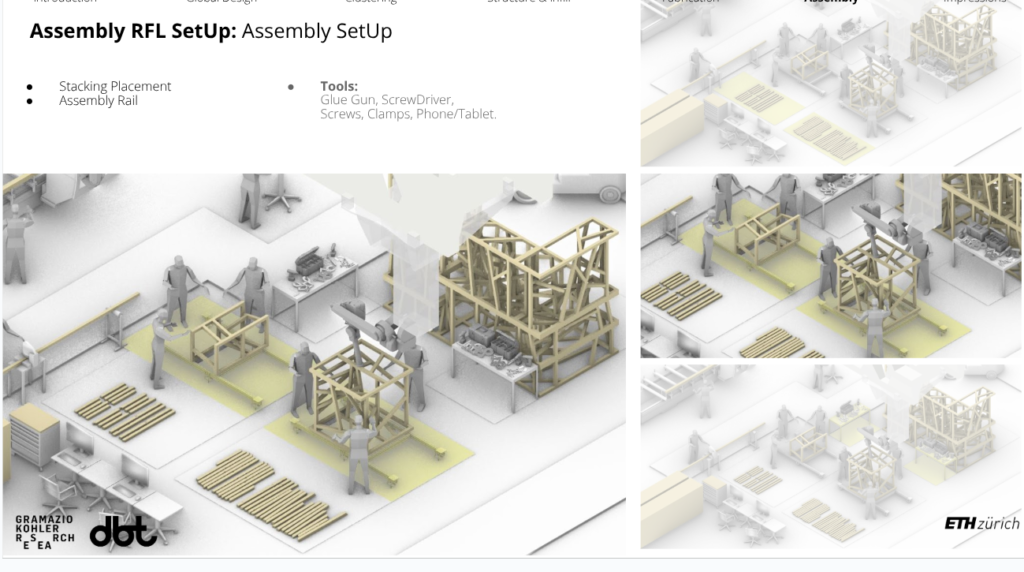Open the Assembly section tab
1024x572 pixels.
830,2
